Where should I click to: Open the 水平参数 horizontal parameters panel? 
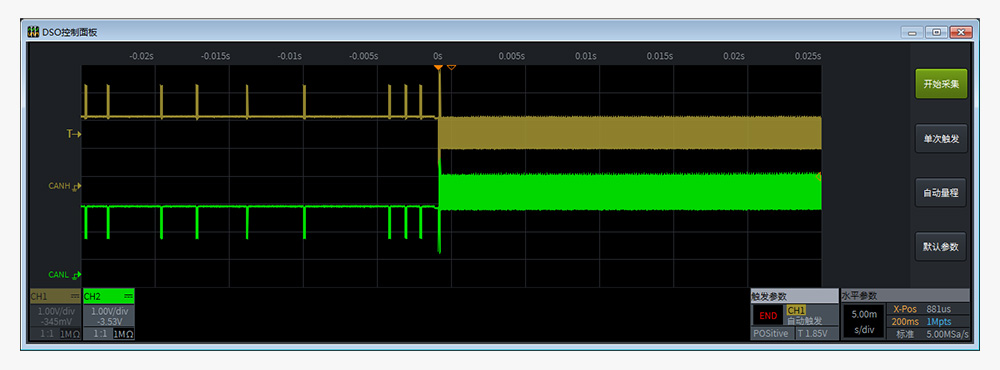[x=905, y=295]
